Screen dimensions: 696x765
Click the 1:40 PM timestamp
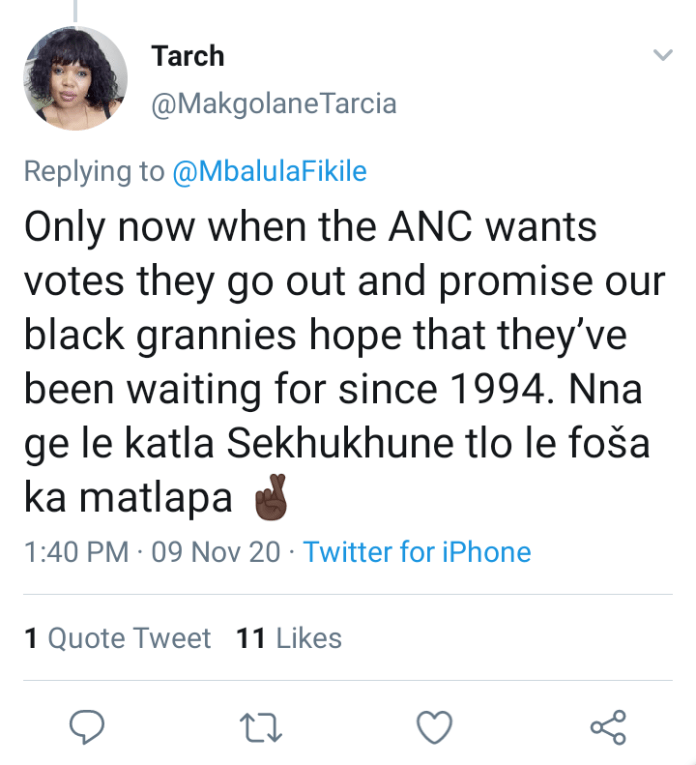pyautogui.click(x=74, y=552)
